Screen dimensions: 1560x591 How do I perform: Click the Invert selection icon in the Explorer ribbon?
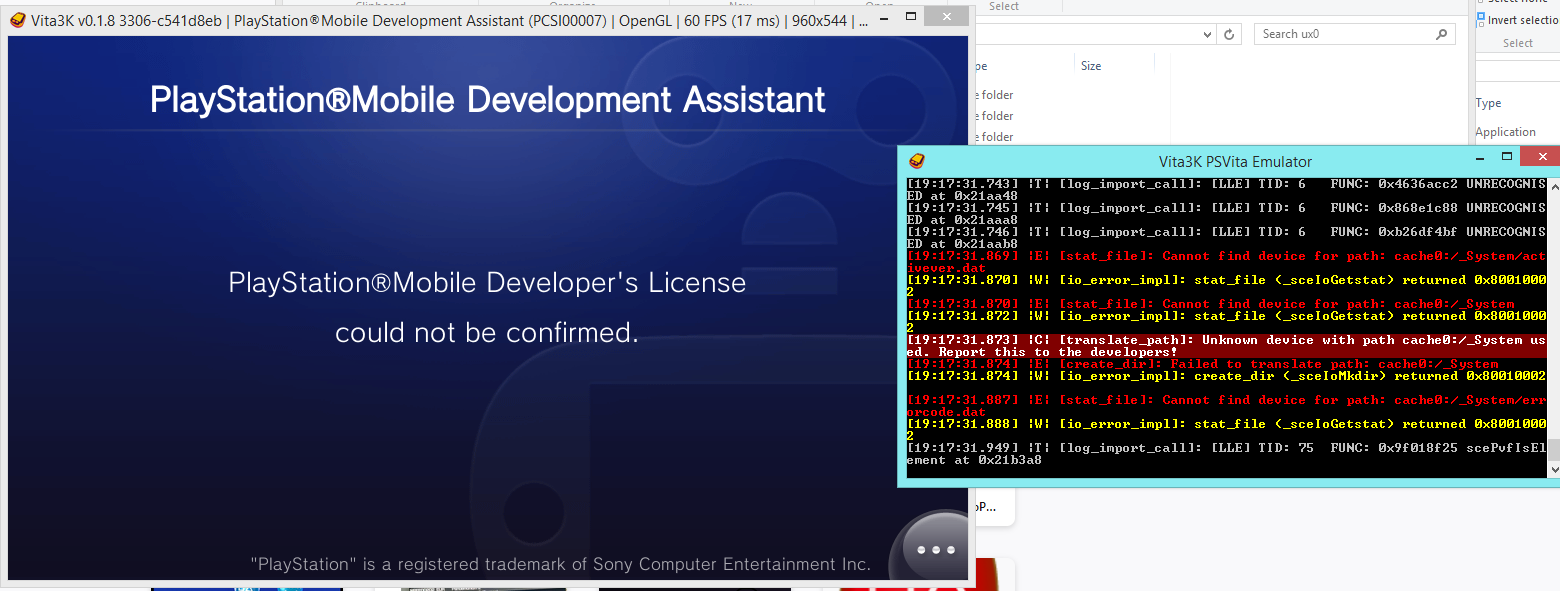point(1481,19)
